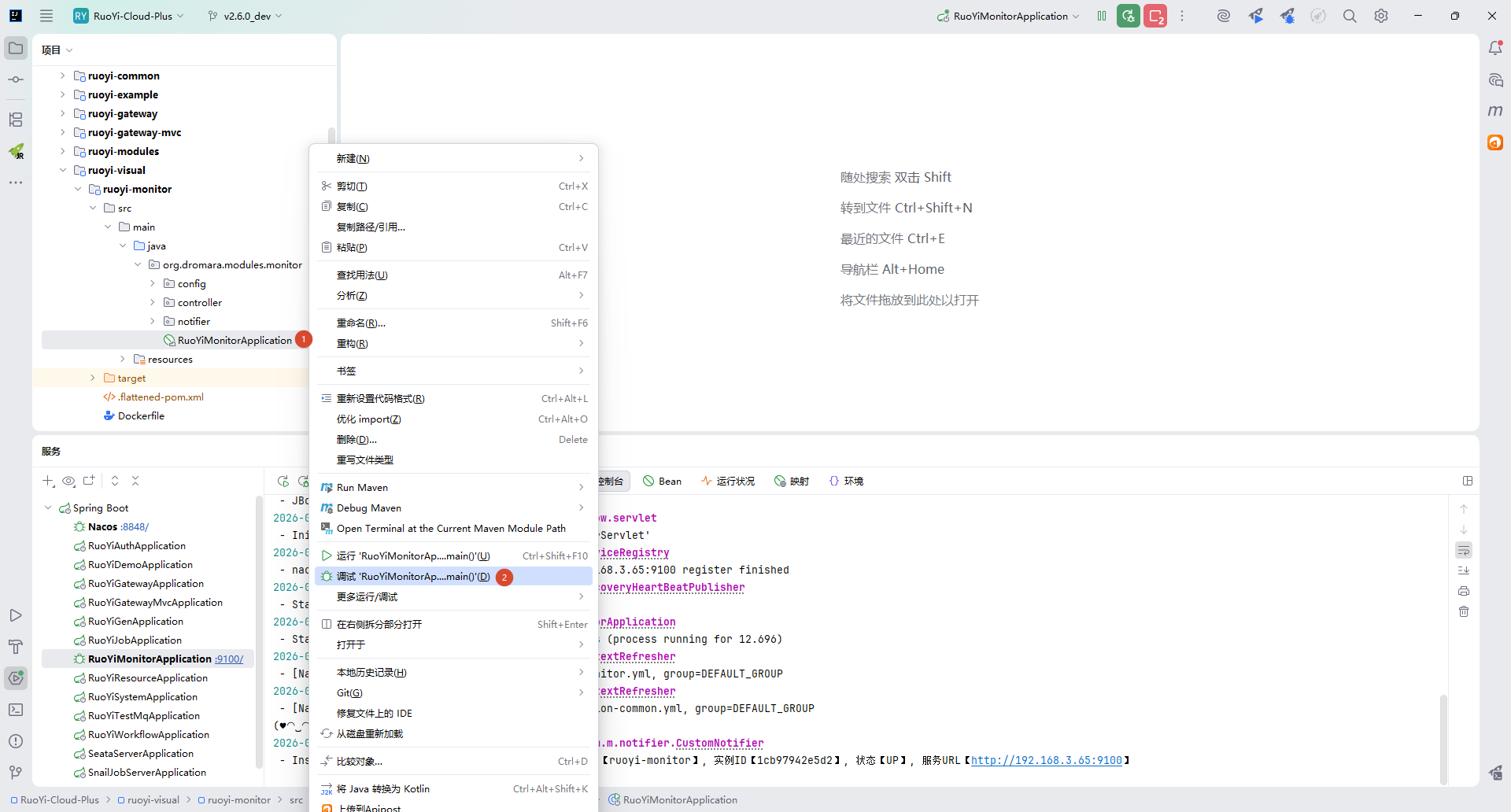Screen dimensions: 1511x812
Task: Open the Notifications bell icon
Action: click(1495, 48)
